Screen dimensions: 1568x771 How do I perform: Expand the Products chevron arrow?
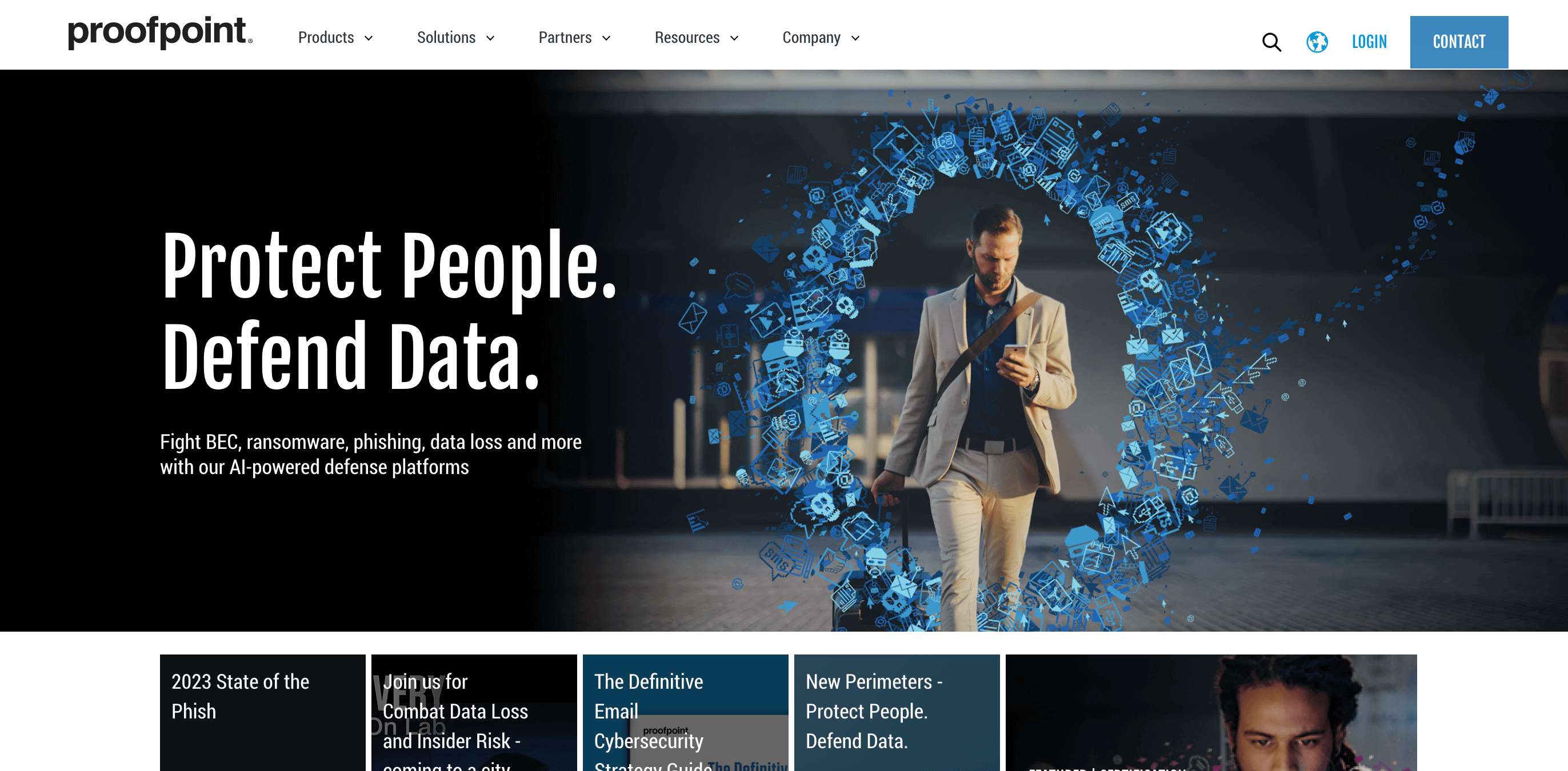[x=368, y=38]
